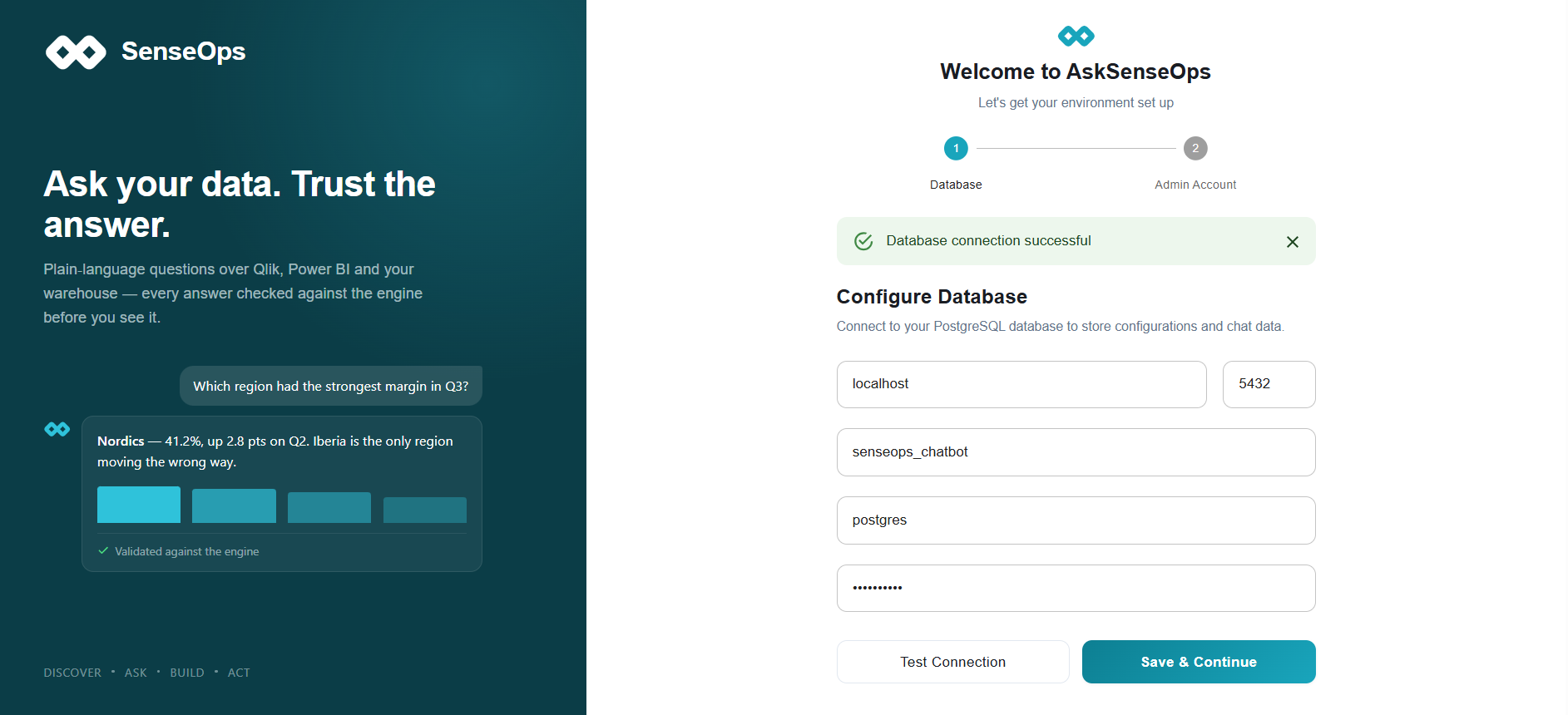1568x715 pixels.
Task: Click the green success checkmark icon
Action: (863, 241)
